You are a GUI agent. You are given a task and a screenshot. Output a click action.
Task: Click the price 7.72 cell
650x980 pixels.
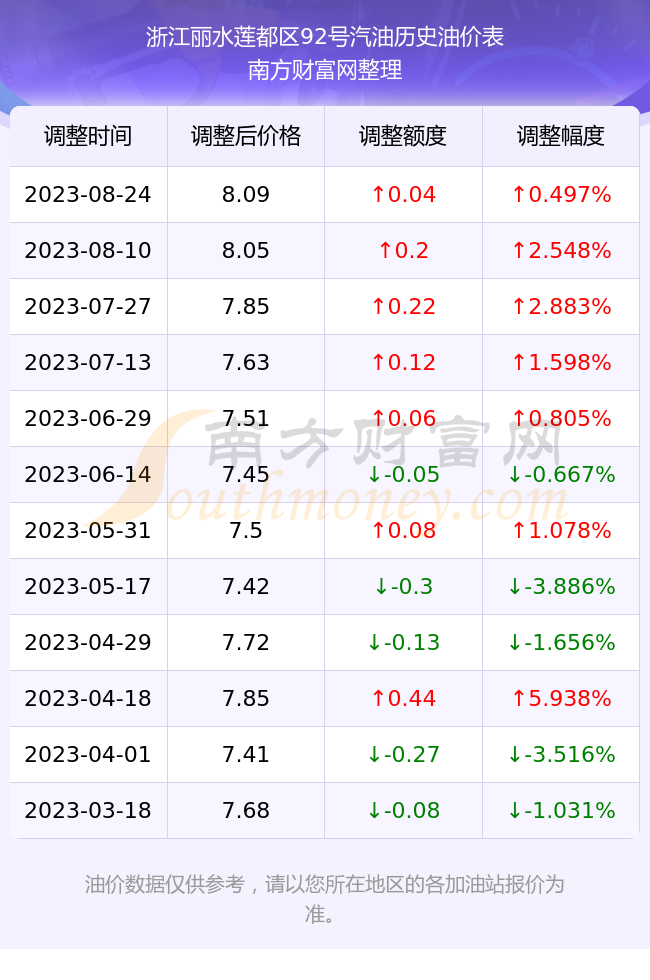[x=246, y=642]
